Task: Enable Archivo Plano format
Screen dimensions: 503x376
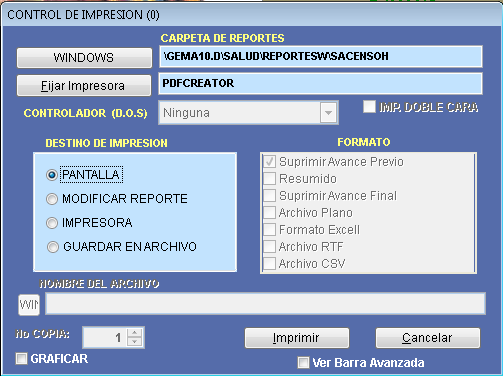Action: click(269, 213)
